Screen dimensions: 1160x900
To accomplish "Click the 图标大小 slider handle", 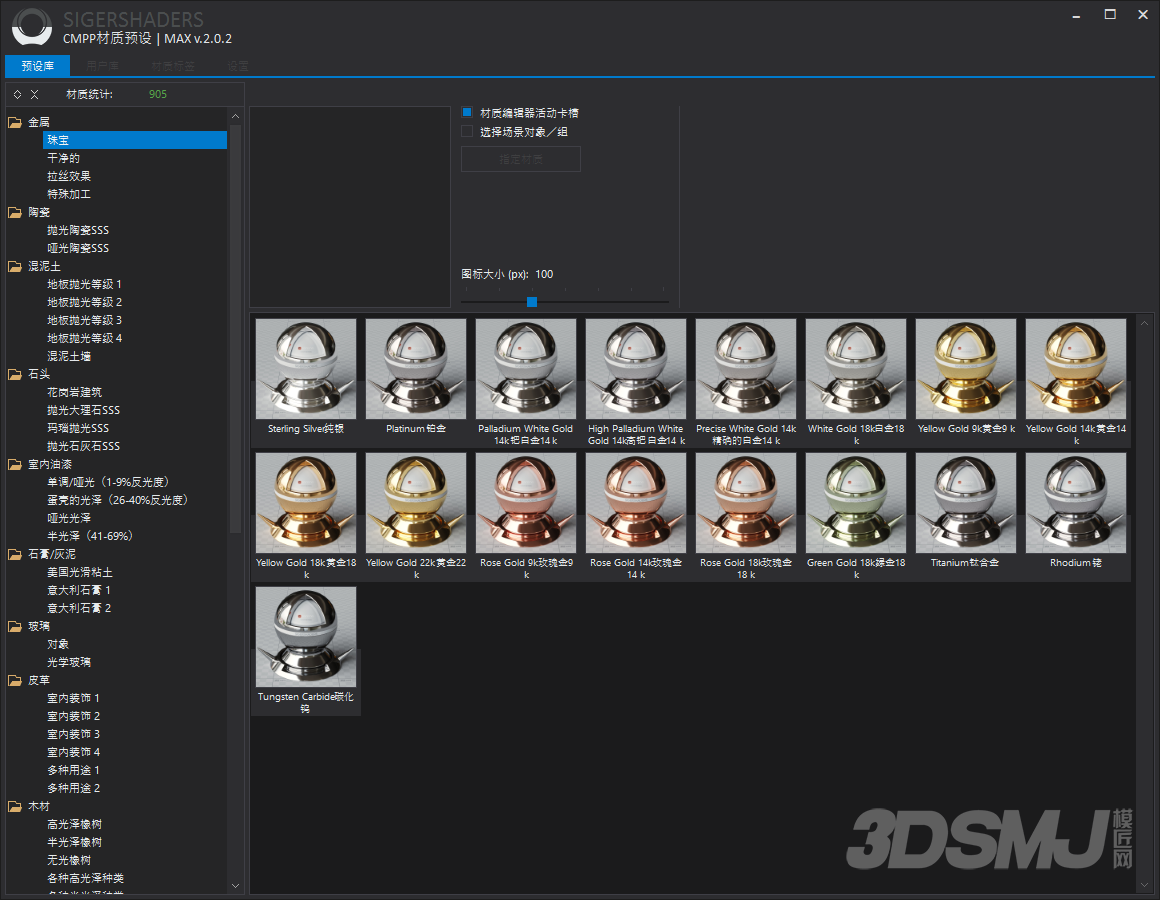I will (532, 301).
